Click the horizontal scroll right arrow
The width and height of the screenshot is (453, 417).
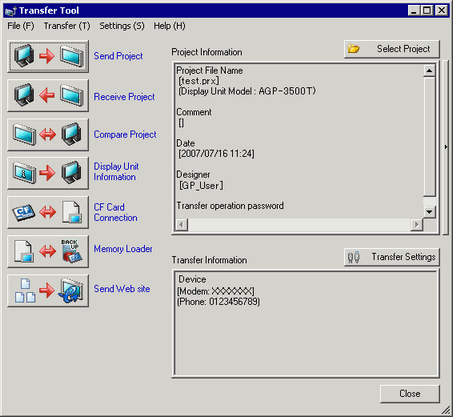pyautogui.click(x=417, y=224)
